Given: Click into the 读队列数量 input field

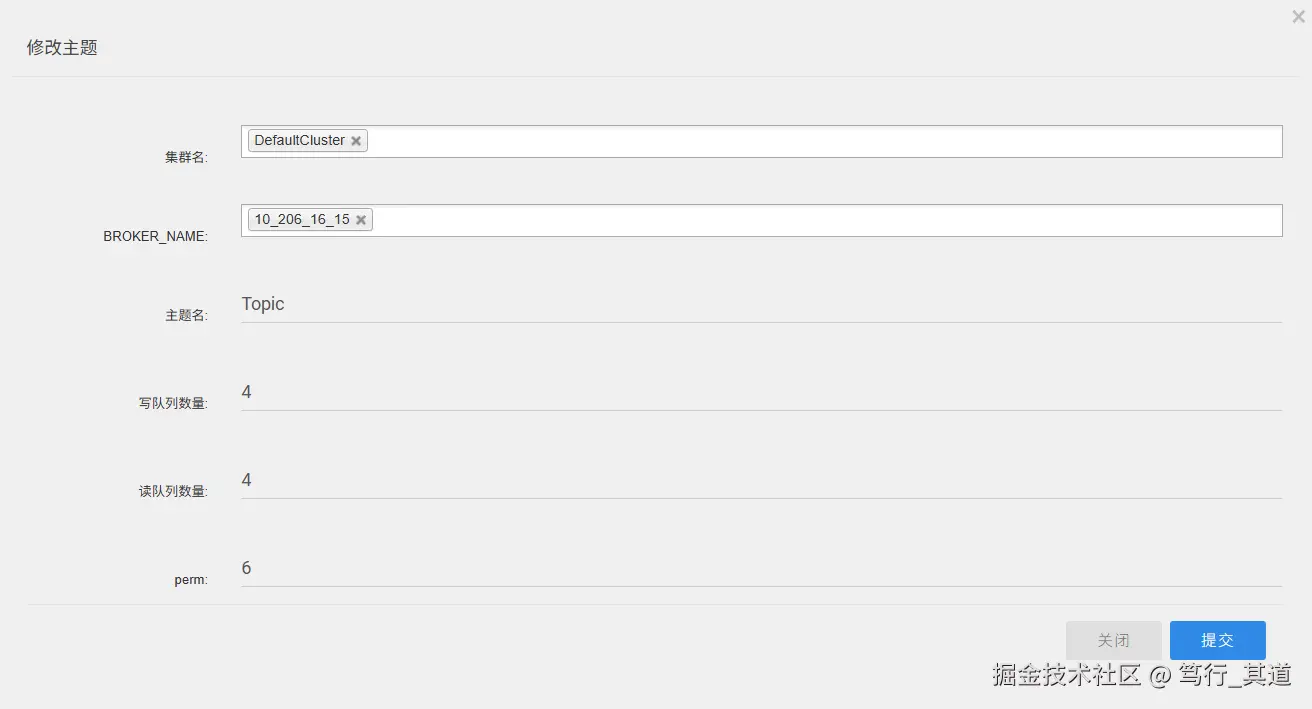Looking at the screenshot, I should point(760,480).
